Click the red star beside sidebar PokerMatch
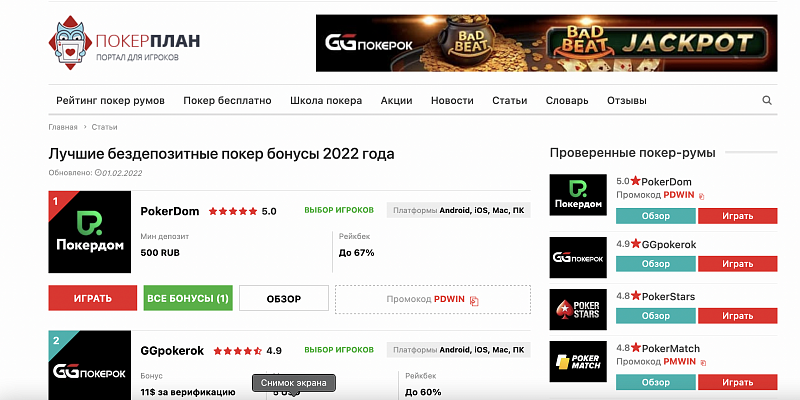The image size is (800, 400). [x=635, y=348]
